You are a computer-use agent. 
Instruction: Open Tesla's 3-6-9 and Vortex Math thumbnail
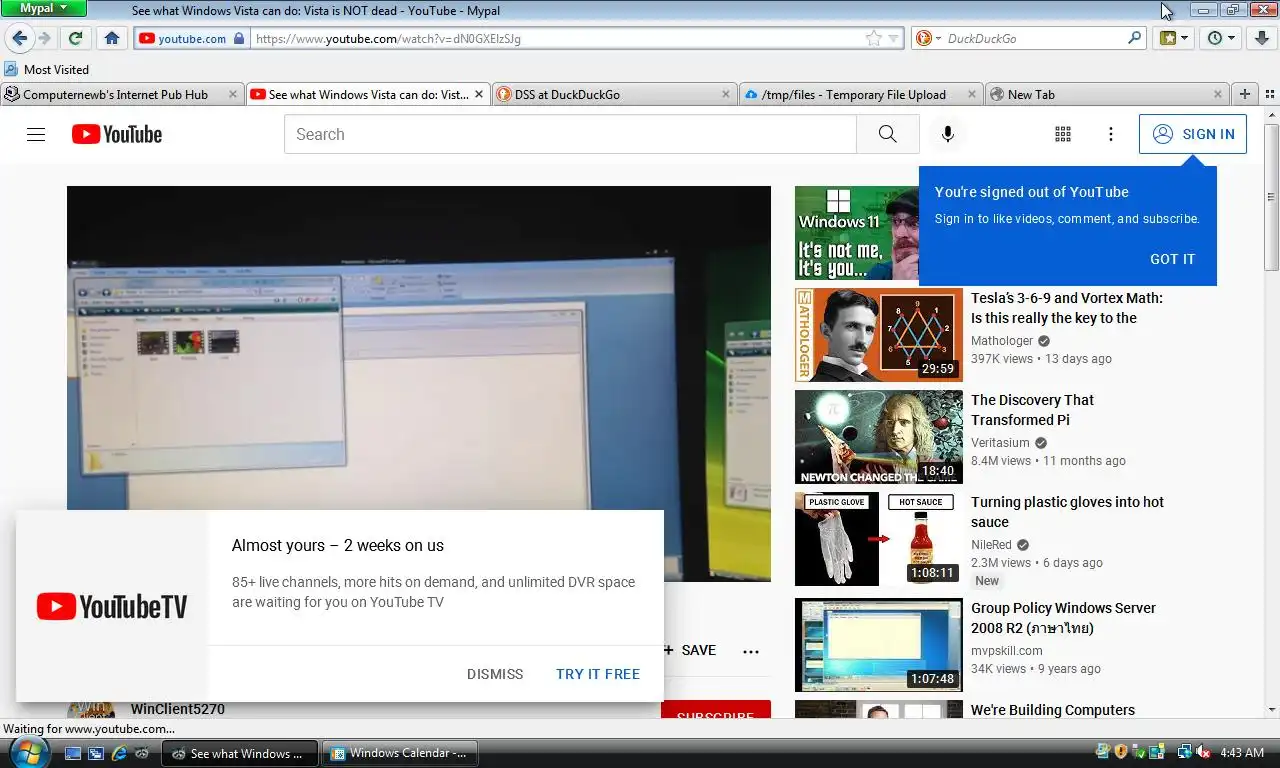pyautogui.click(x=879, y=335)
